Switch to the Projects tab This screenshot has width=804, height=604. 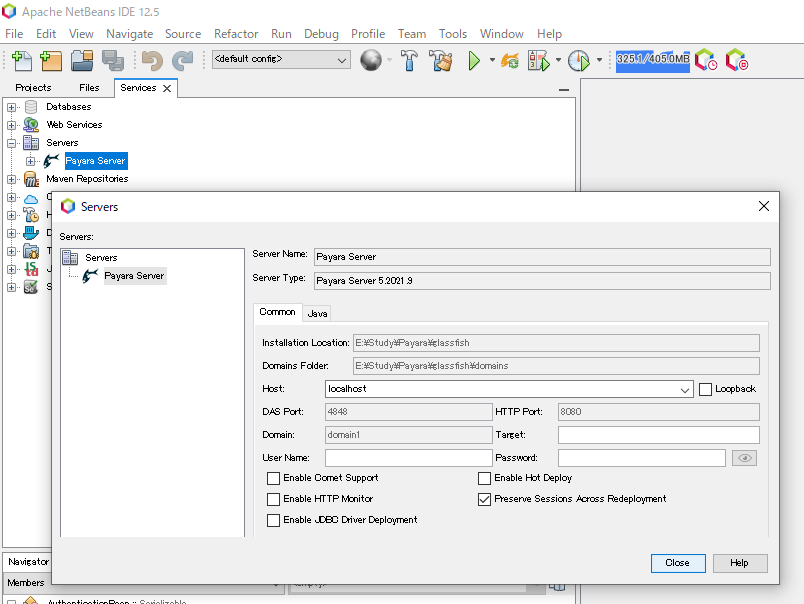(x=33, y=88)
